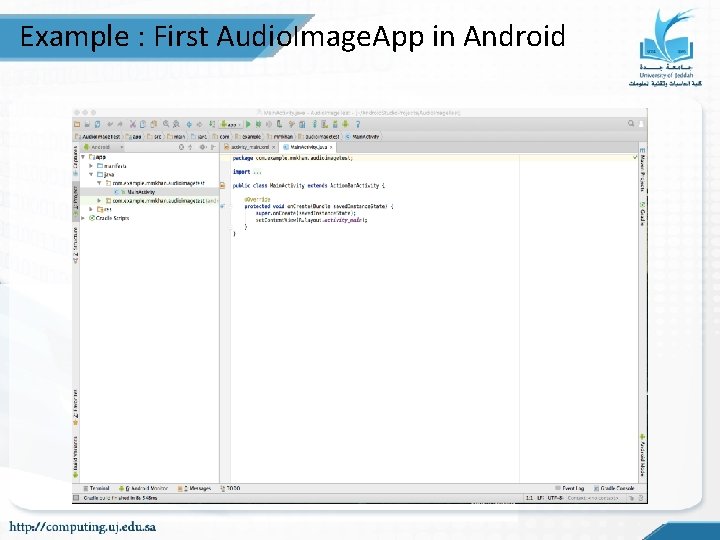Open the Terminal tool window tab

coord(96,489)
